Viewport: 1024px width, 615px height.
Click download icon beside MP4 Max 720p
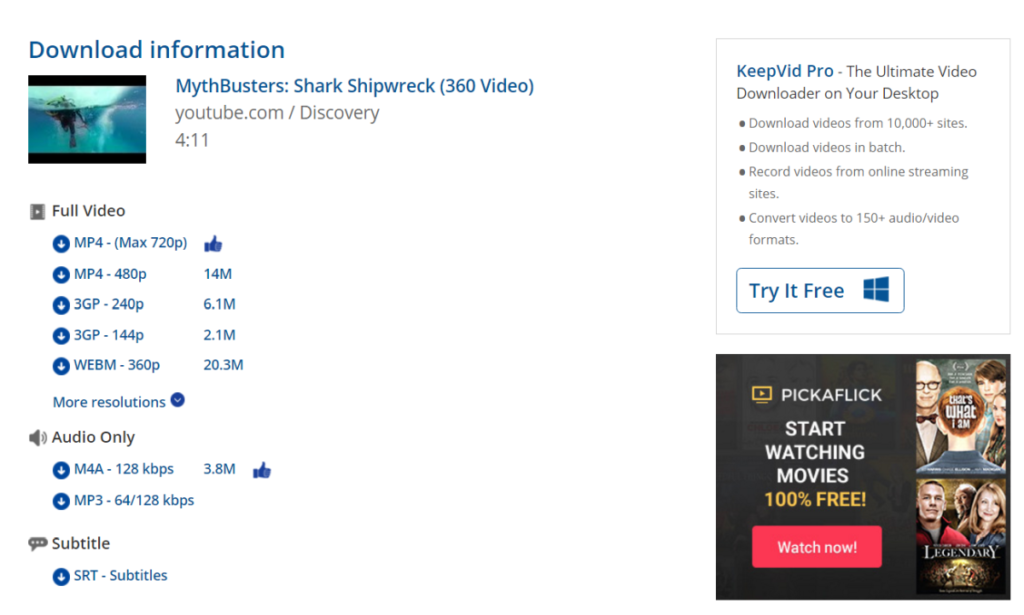pos(62,244)
